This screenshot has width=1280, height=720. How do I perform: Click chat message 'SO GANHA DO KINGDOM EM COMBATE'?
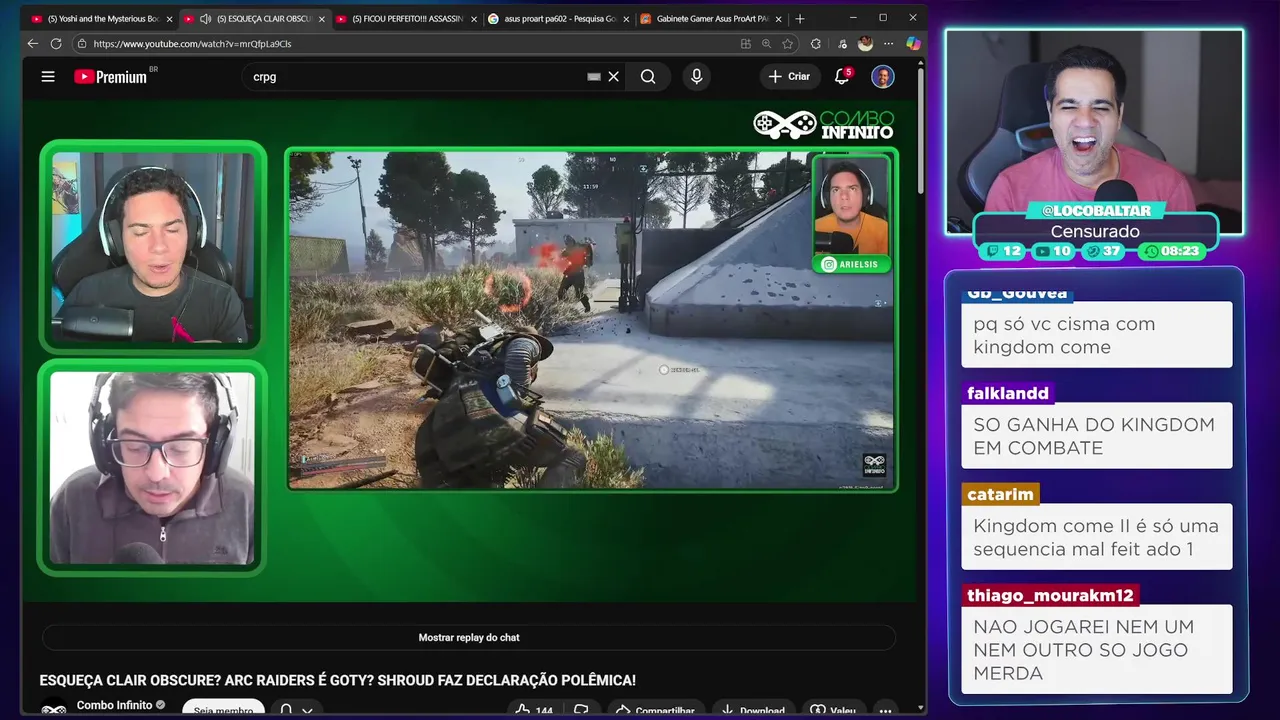pos(1096,436)
